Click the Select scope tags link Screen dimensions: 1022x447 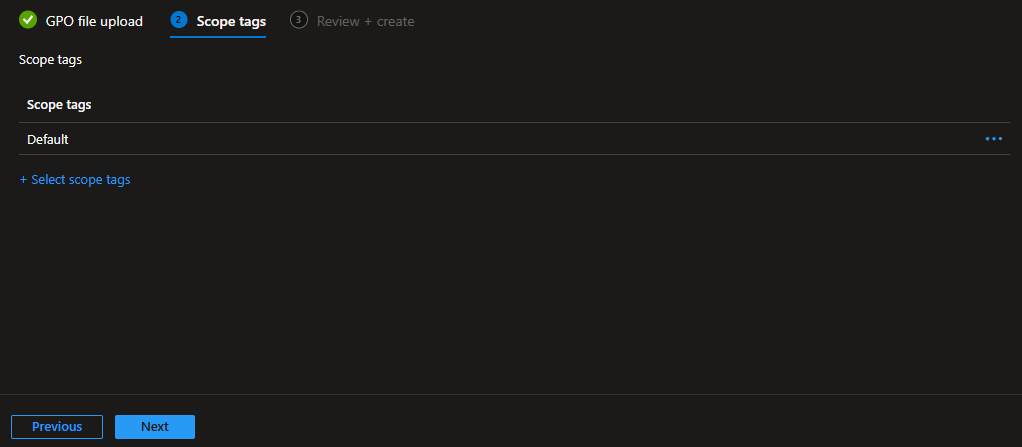[x=80, y=180]
